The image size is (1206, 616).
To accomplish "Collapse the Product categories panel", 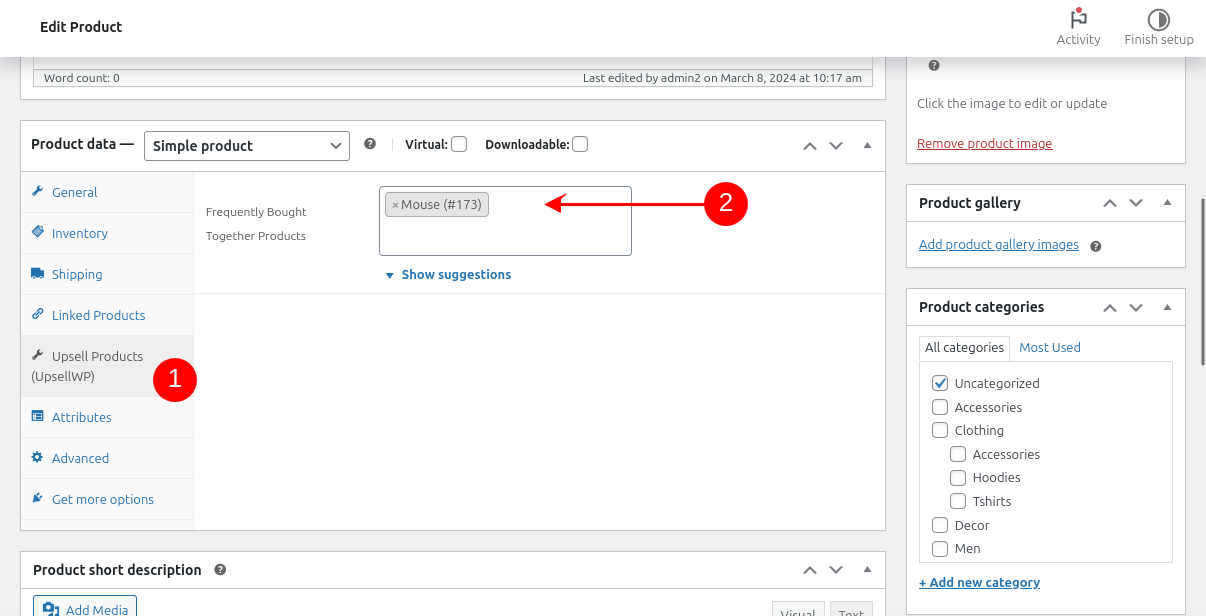I will pyautogui.click(x=1167, y=308).
